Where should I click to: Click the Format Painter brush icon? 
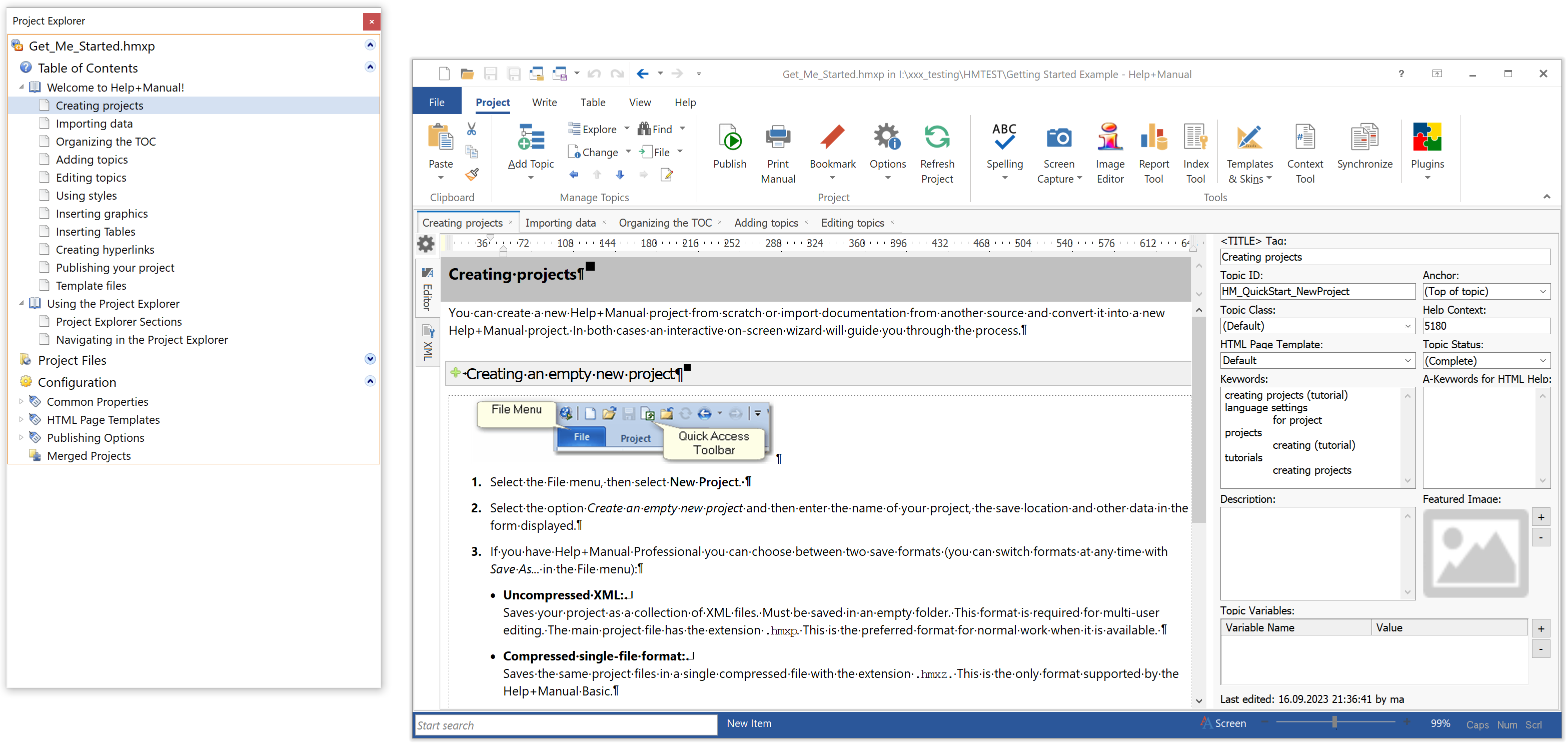(472, 175)
